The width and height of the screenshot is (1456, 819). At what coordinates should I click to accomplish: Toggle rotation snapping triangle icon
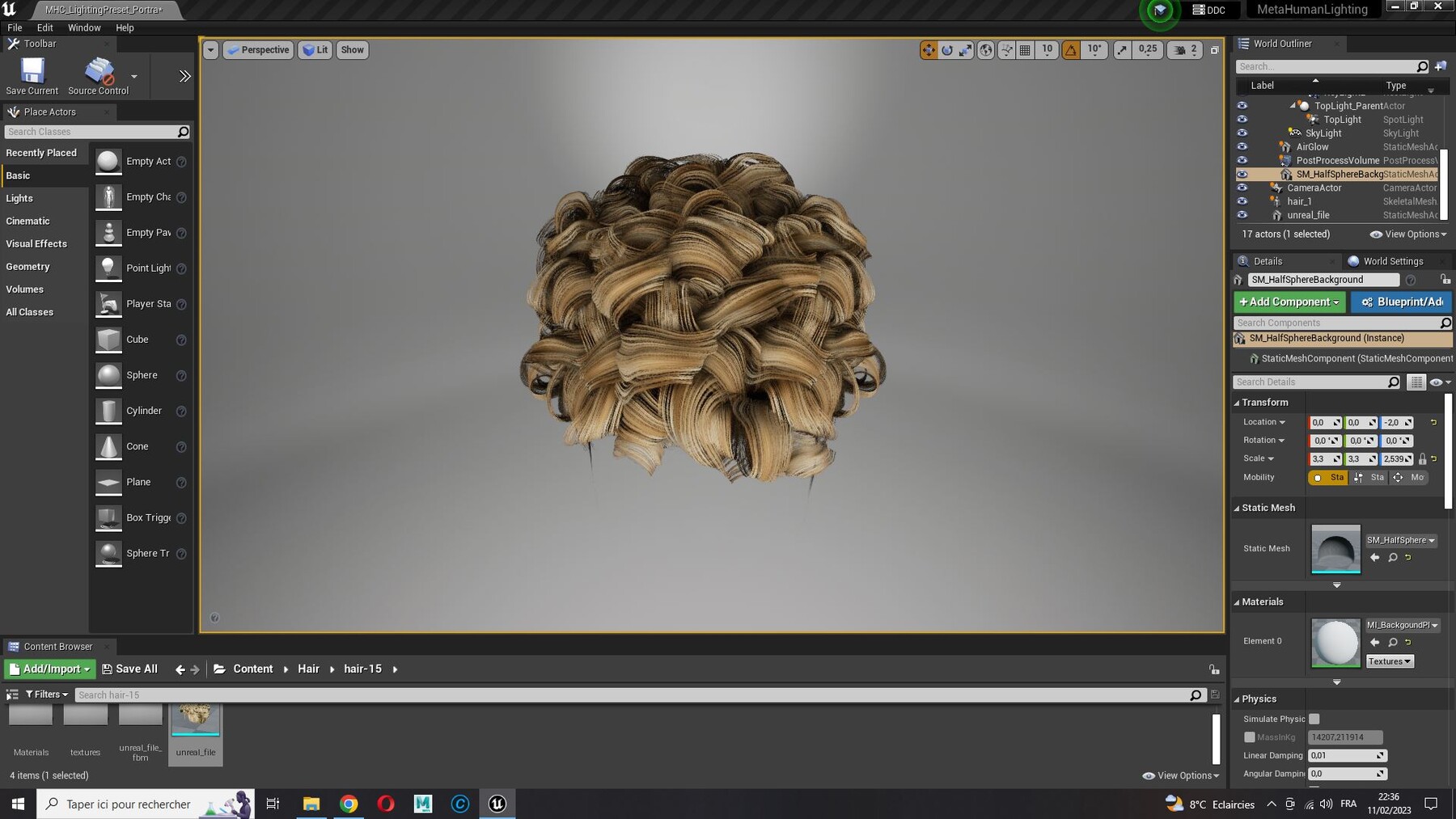[1072, 49]
